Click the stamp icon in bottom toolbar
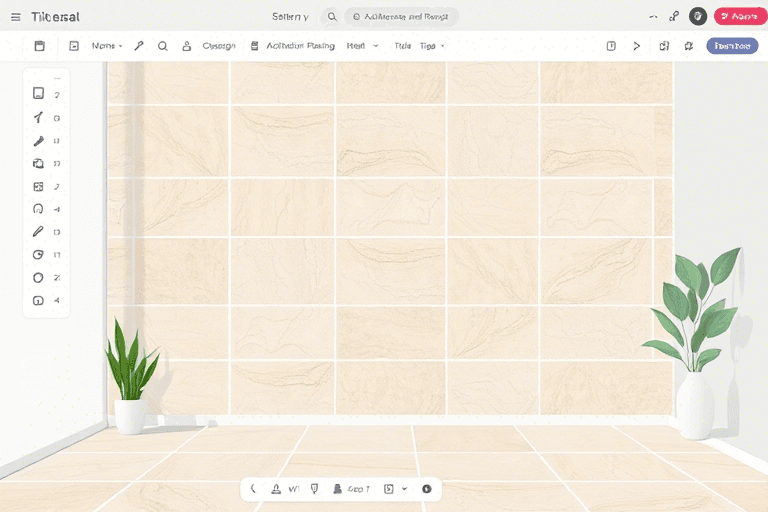Screen dimensions: 768x512 [275, 489]
